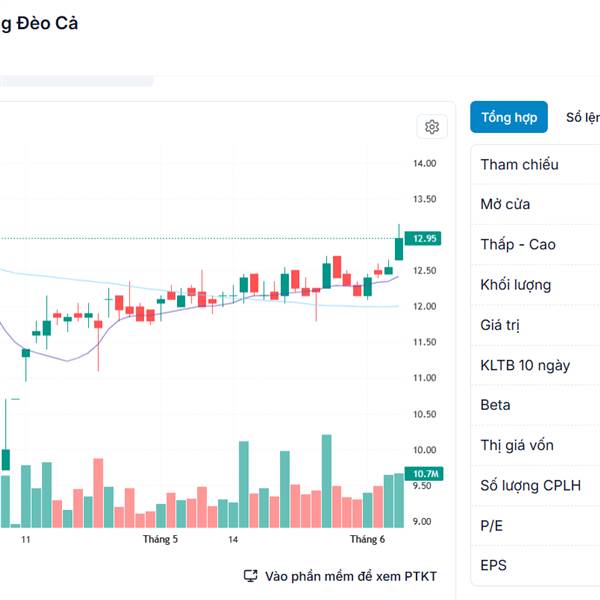Click the Thấp - Cao row
Viewport: 600px width, 600px height.
pos(535,244)
